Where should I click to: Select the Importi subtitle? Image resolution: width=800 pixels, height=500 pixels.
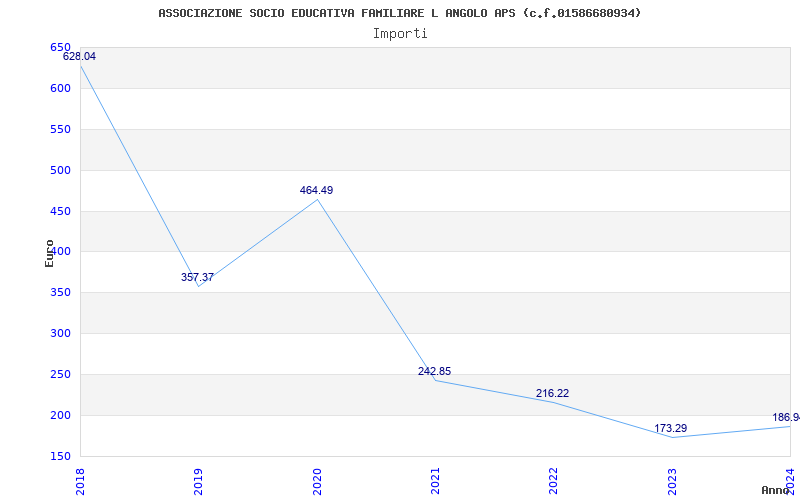pyautogui.click(x=400, y=34)
